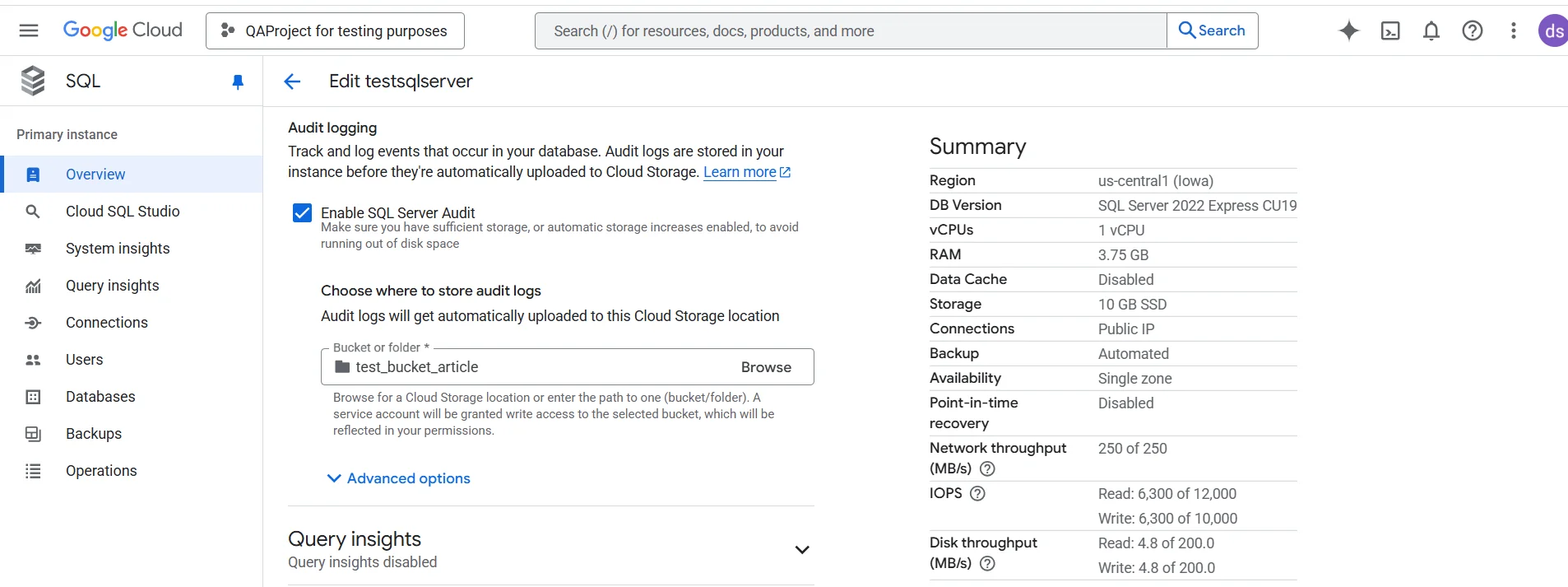
Task: Click Browse to pick a bucket
Action: point(766,367)
